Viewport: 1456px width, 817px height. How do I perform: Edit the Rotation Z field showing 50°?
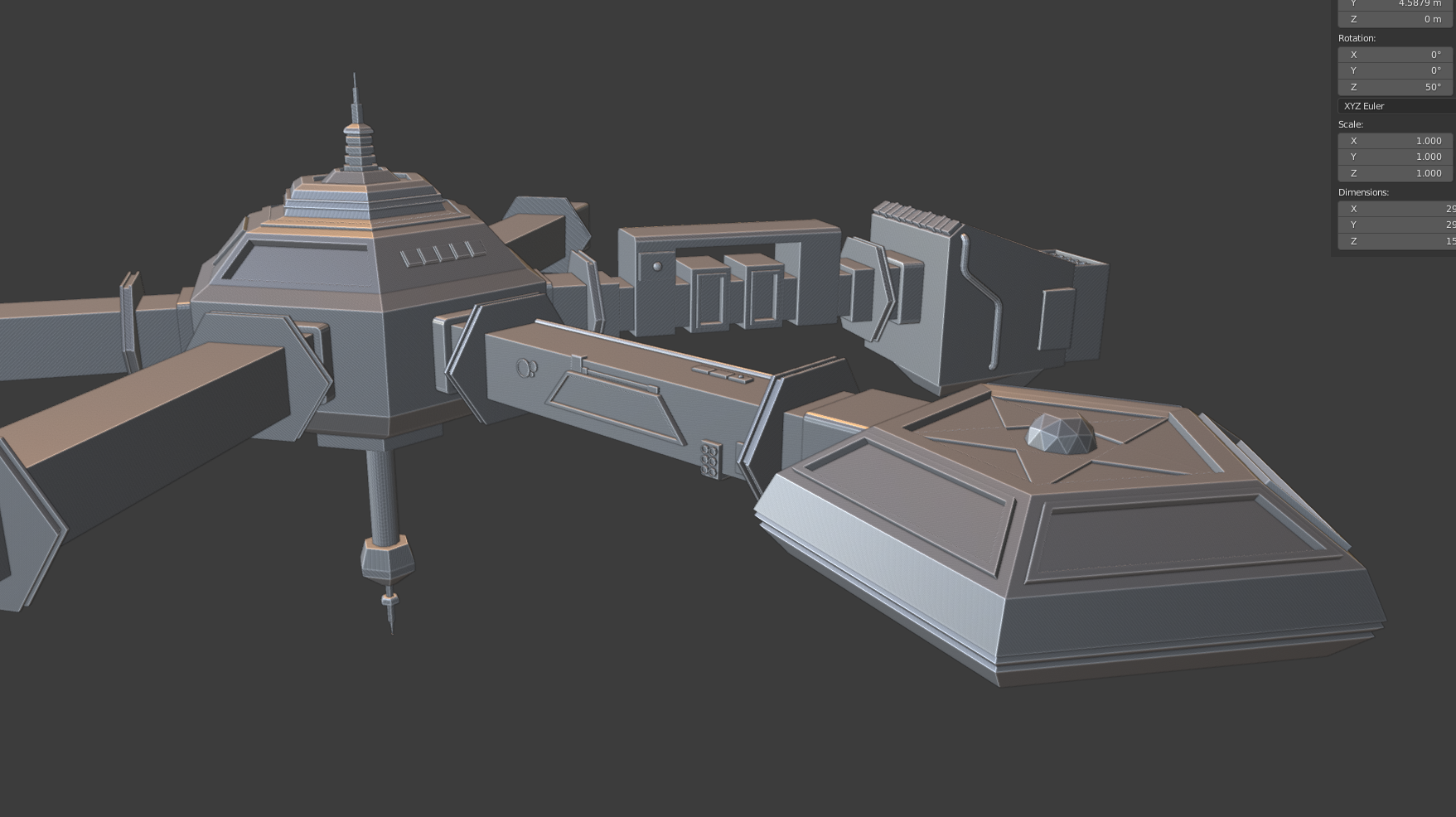1396,87
